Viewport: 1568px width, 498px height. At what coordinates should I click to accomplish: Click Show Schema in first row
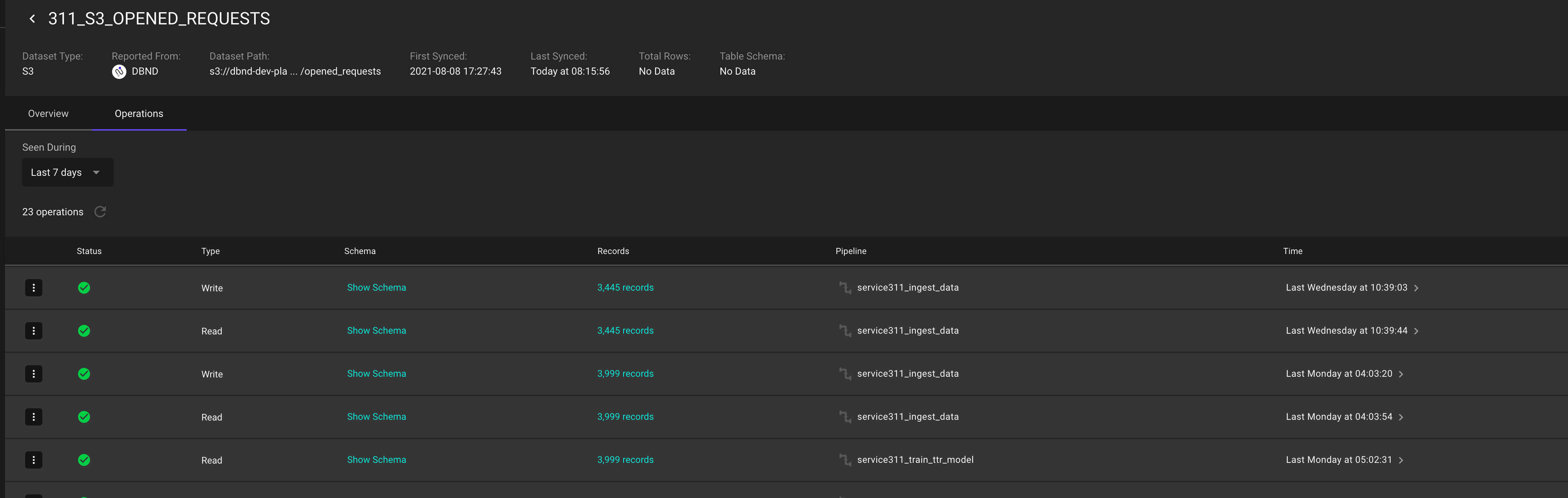tap(376, 288)
